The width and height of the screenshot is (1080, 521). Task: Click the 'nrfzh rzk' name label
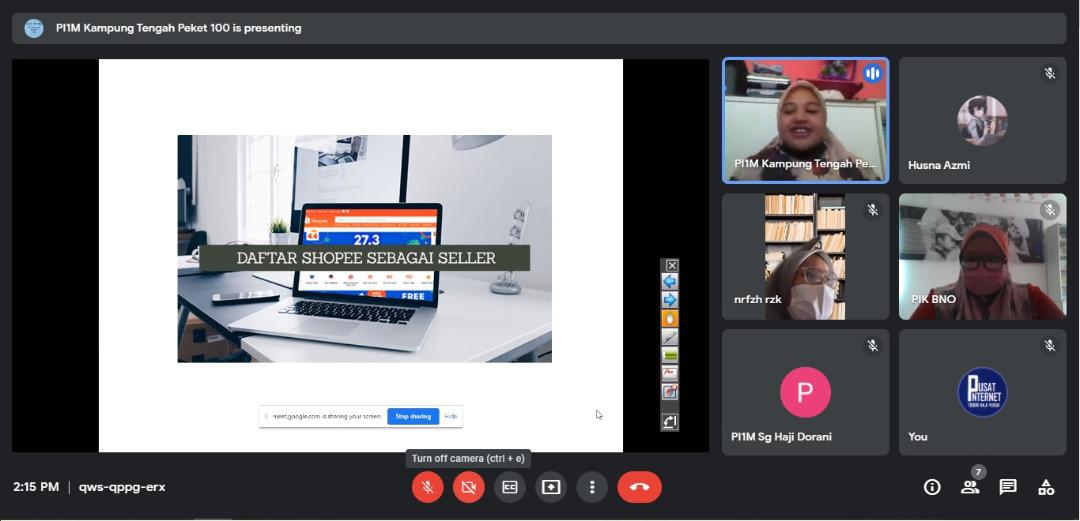click(758, 300)
